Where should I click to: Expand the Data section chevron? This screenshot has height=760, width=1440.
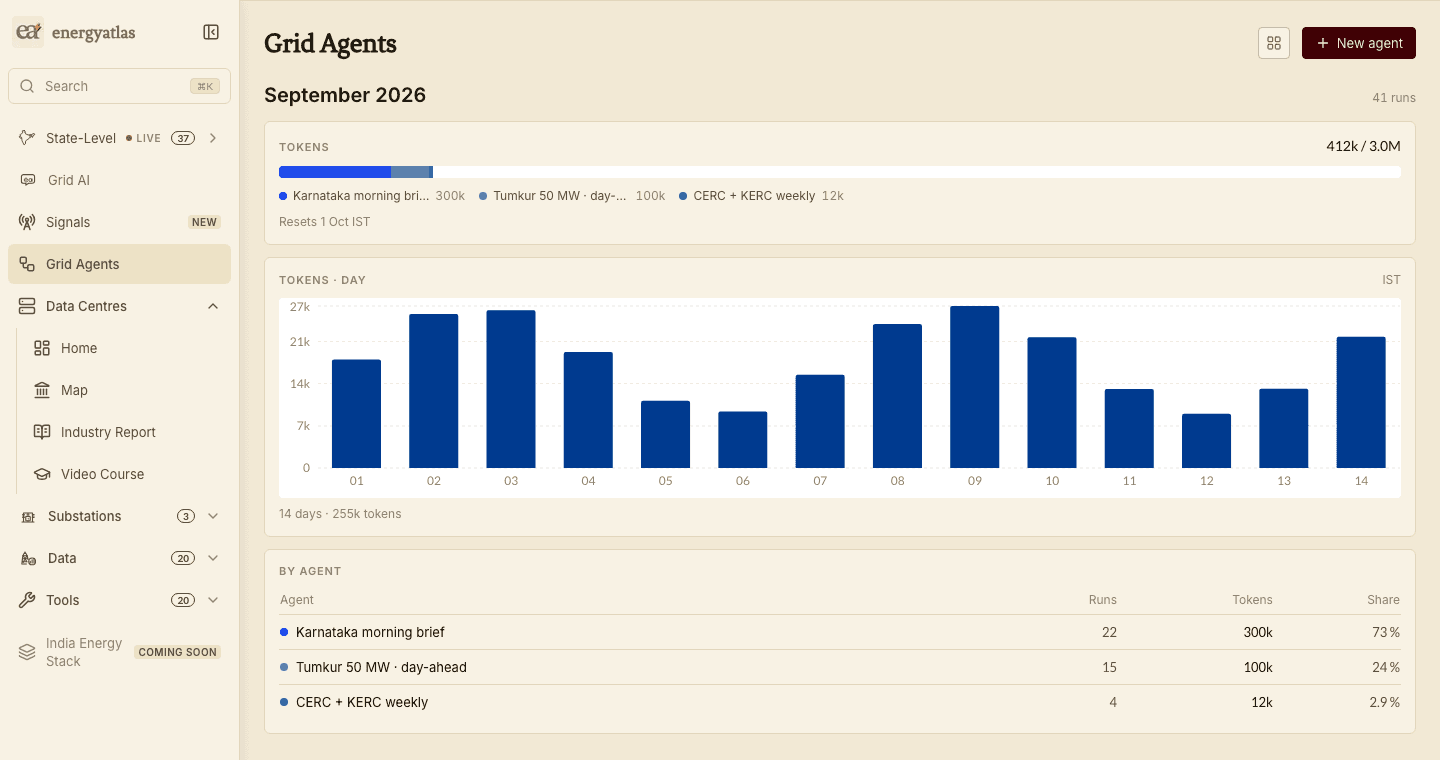click(213, 558)
